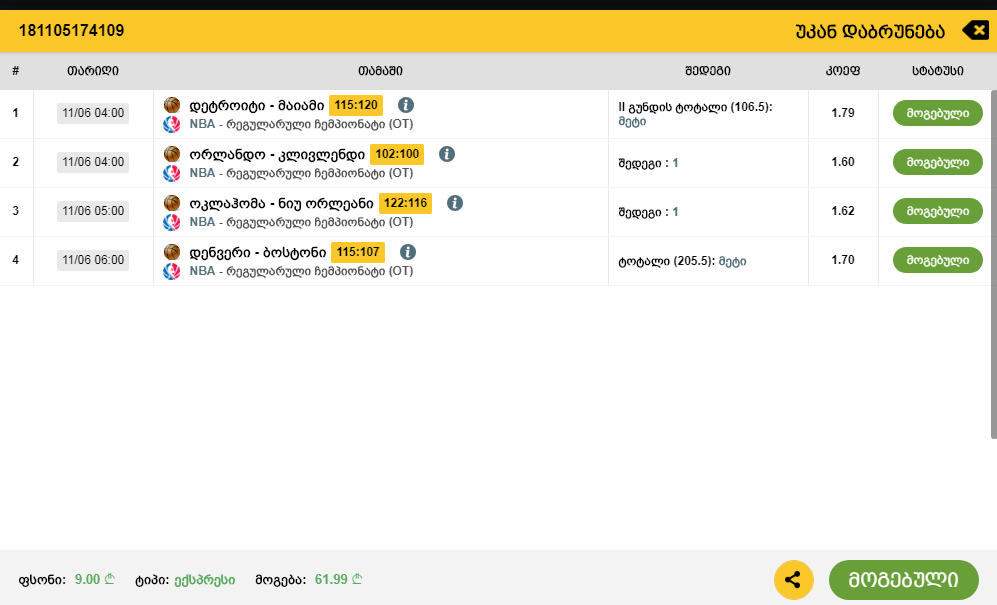Screen dimensions: 997x605
Task: Click score 115:120 badge
Action: coord(356,105)
